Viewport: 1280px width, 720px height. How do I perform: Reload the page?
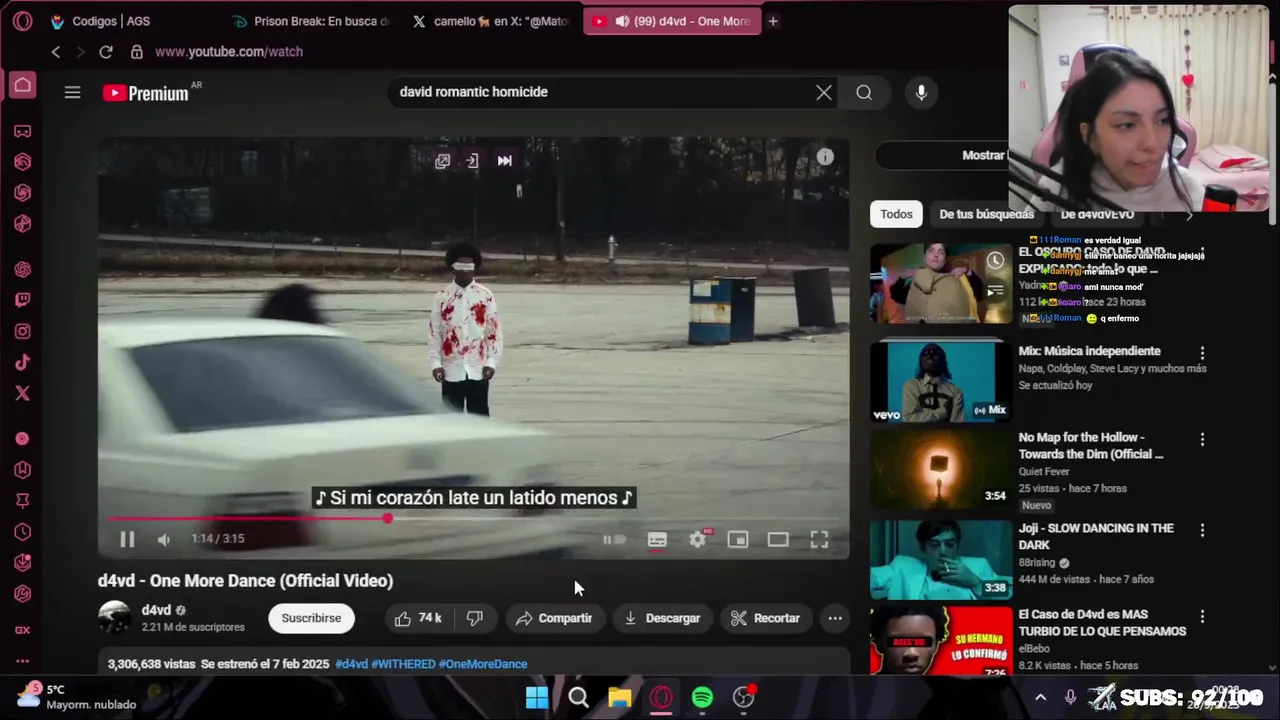click(106, 52)
